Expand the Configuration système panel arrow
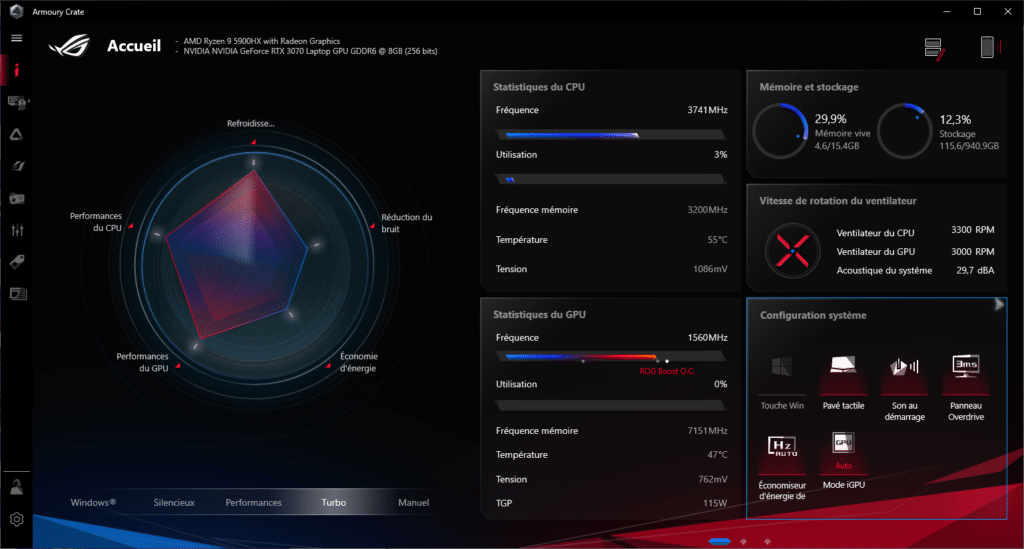Image resolution: width=1024 pixels, height=549 pixels. click(x=999, y=305)
